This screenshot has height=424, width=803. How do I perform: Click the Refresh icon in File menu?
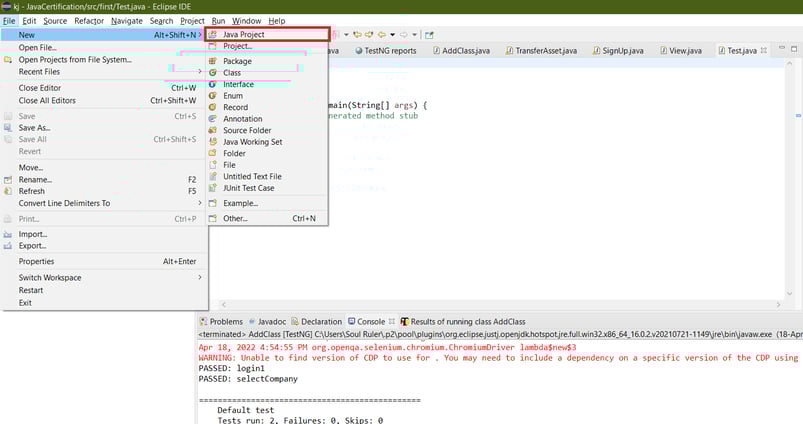[x=8, y=191]
